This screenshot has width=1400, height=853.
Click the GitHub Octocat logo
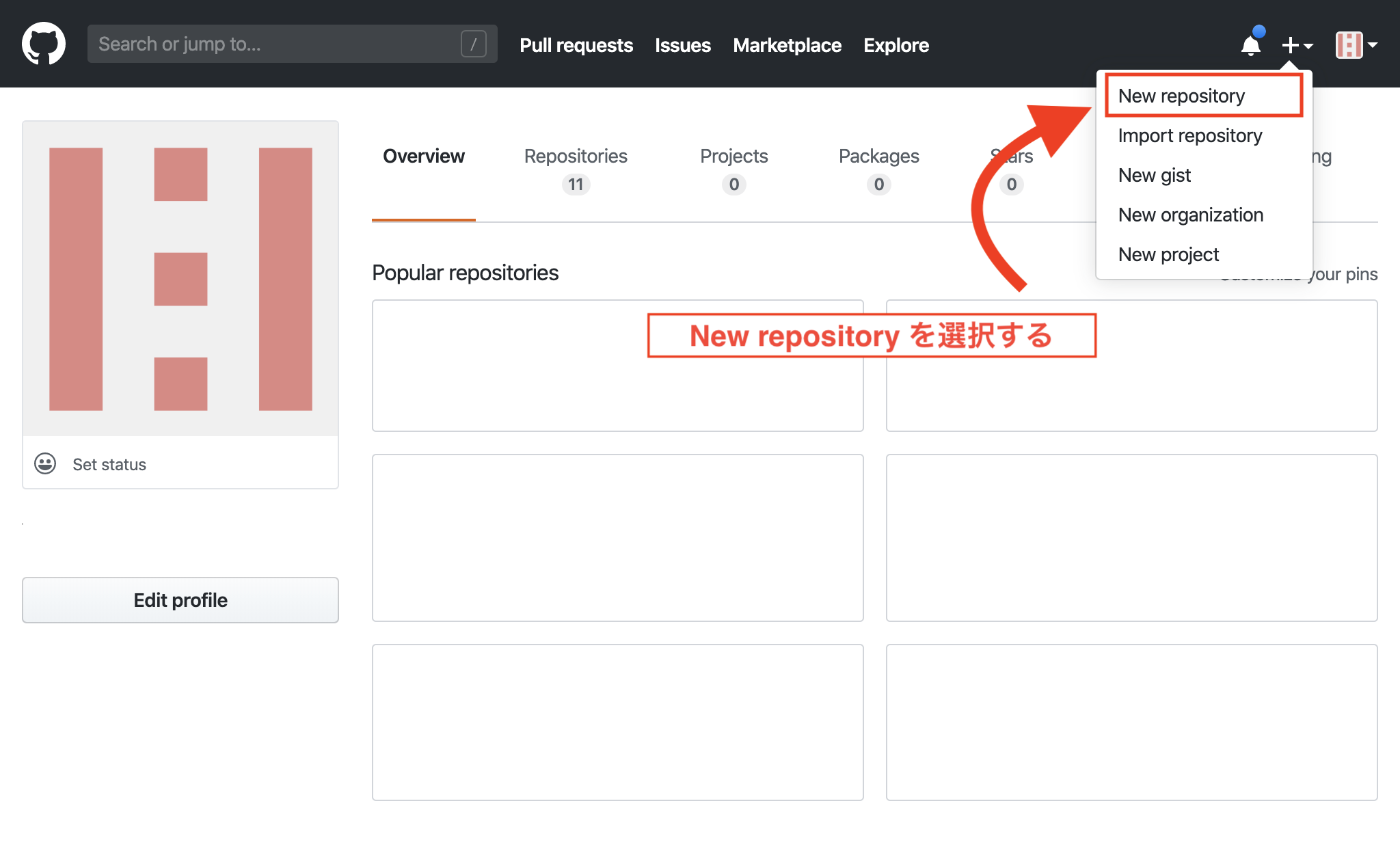[44, 44]
